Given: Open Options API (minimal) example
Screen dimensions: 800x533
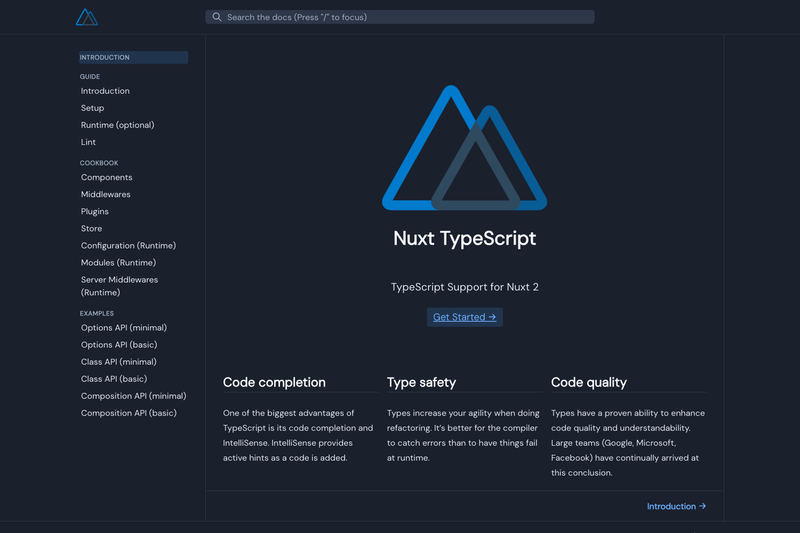Looking at the screenshot, I should (123, 327).
